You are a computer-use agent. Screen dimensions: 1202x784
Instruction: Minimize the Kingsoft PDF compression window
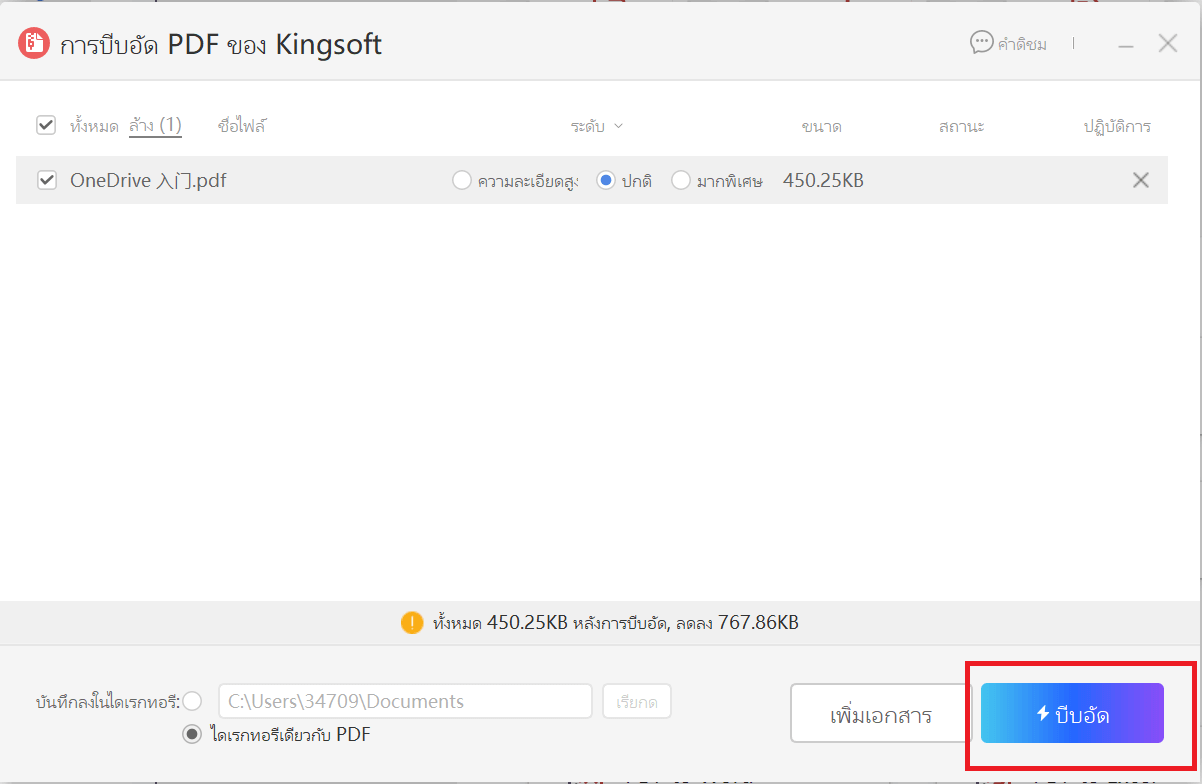[x=1126, y=45]
